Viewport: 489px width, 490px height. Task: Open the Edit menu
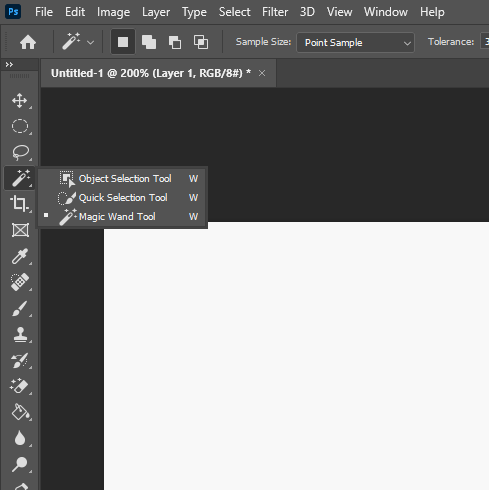click(75, 12)
